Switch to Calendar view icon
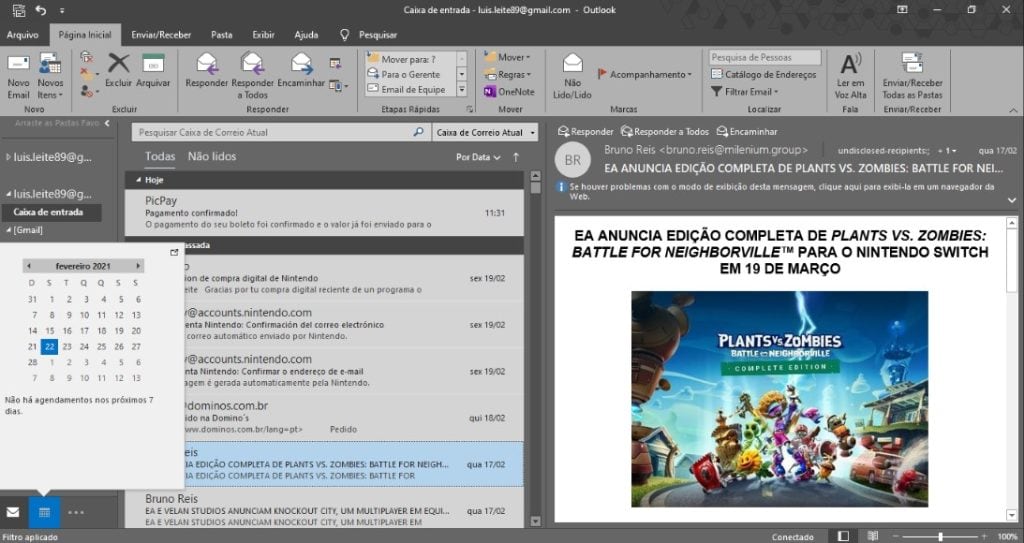1024x543 pixels. pyautogui.click(x=44, y=512)
